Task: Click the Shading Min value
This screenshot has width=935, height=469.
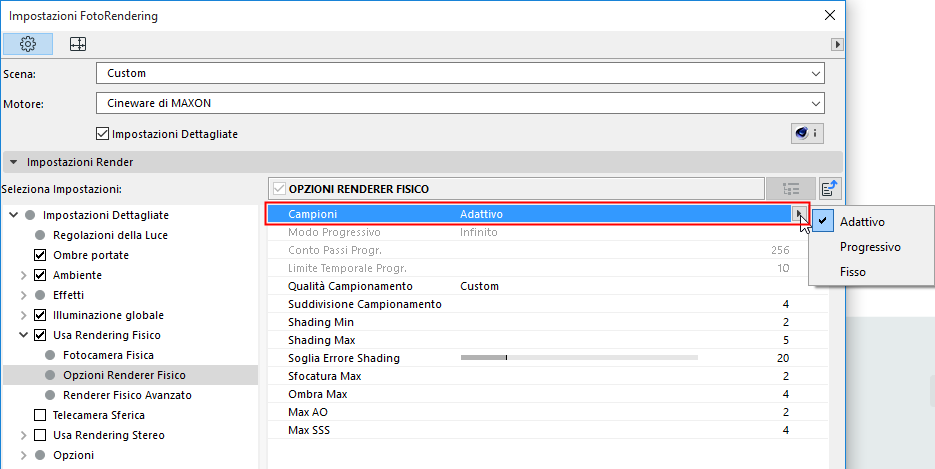Action: pyautogui.click(x=786, y=322)
